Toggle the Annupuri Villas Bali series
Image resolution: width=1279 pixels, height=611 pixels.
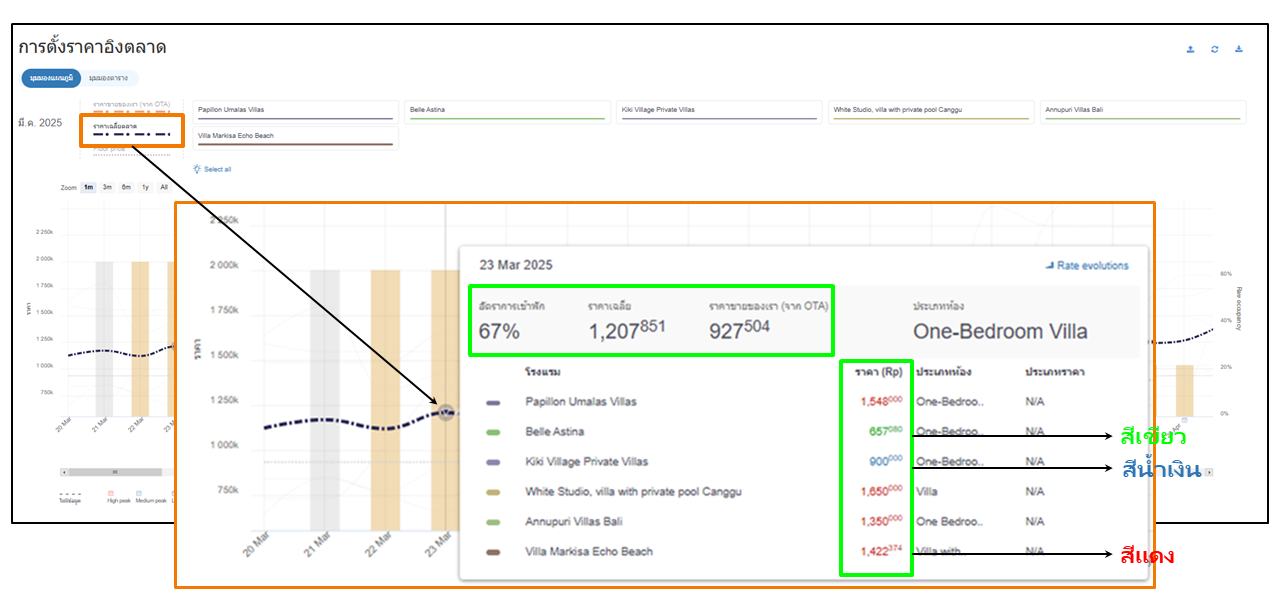point(1141,112)
